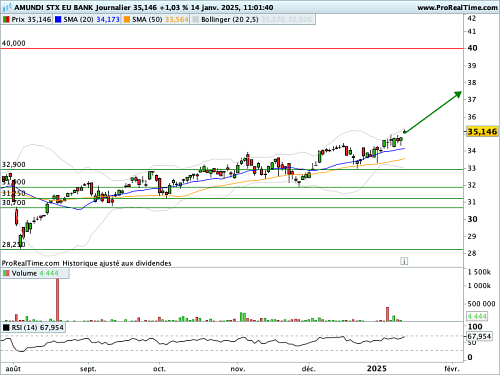Screen dimensions: 500x375
Task: Click the red-green Prix legend icon
Action: click(6, 20)
